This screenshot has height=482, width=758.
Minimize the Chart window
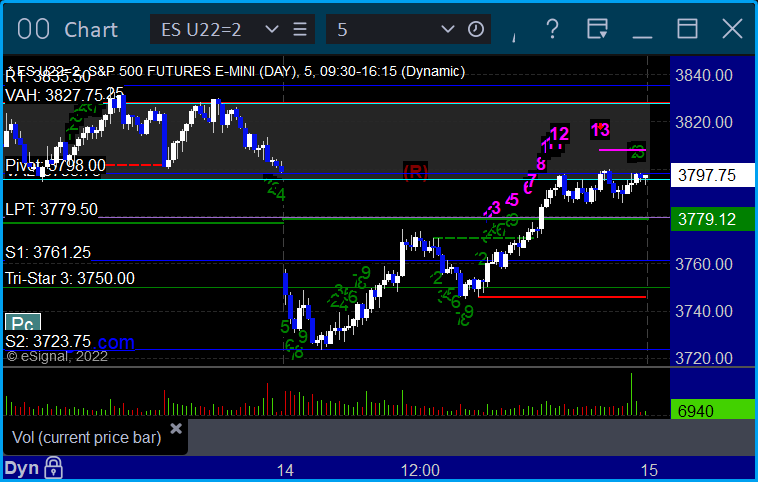tap(642, 37)
